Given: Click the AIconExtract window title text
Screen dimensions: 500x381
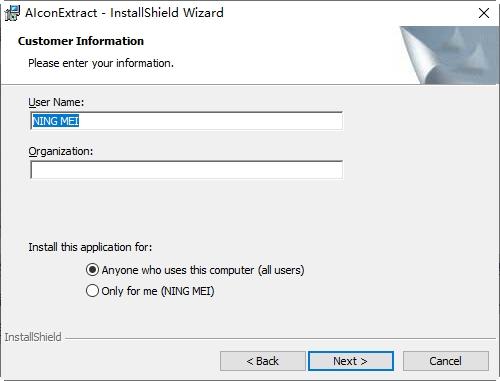Looking at the screenshot, I should (x=124, y=13).
